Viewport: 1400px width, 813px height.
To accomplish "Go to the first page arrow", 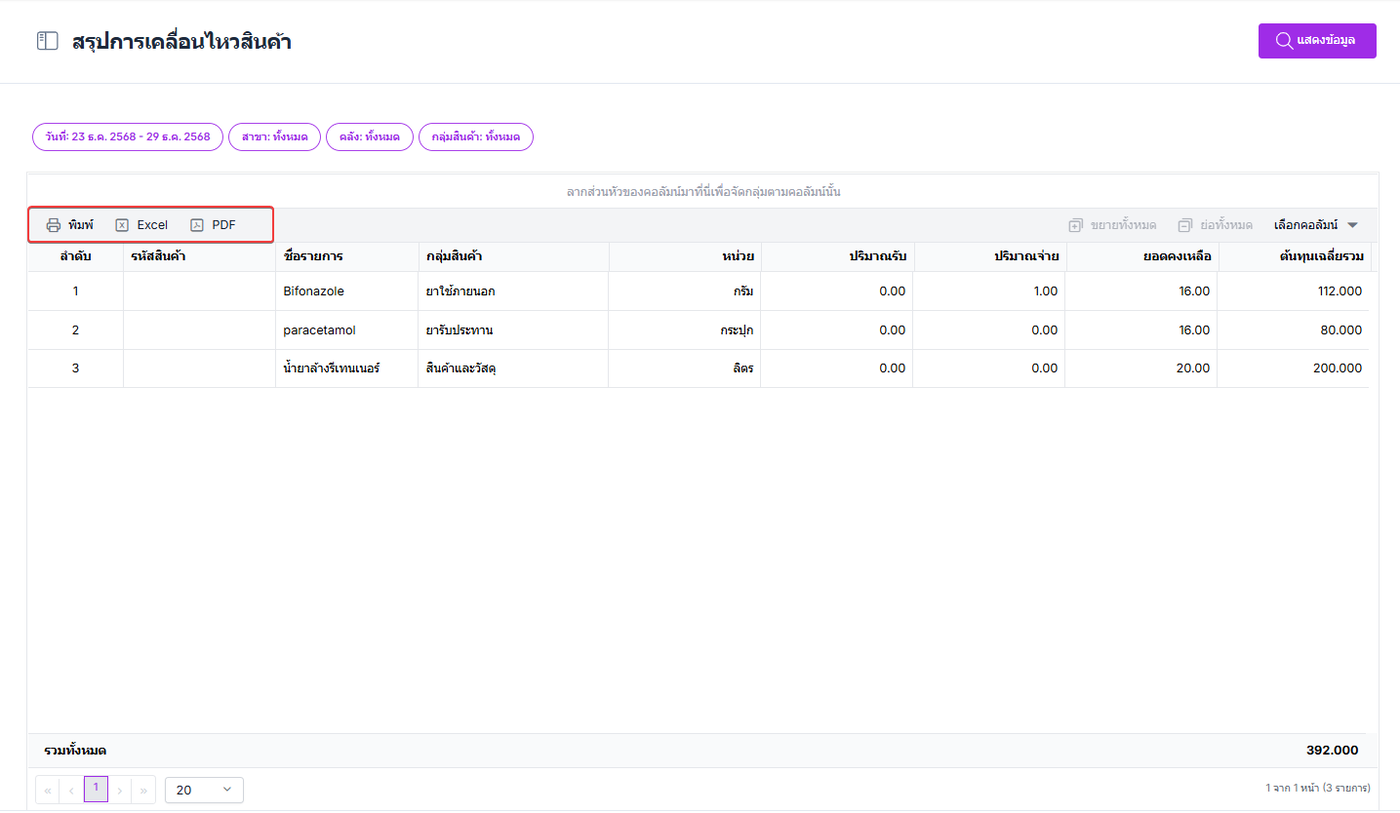I will pyautogui.click(x=47, y=790).
